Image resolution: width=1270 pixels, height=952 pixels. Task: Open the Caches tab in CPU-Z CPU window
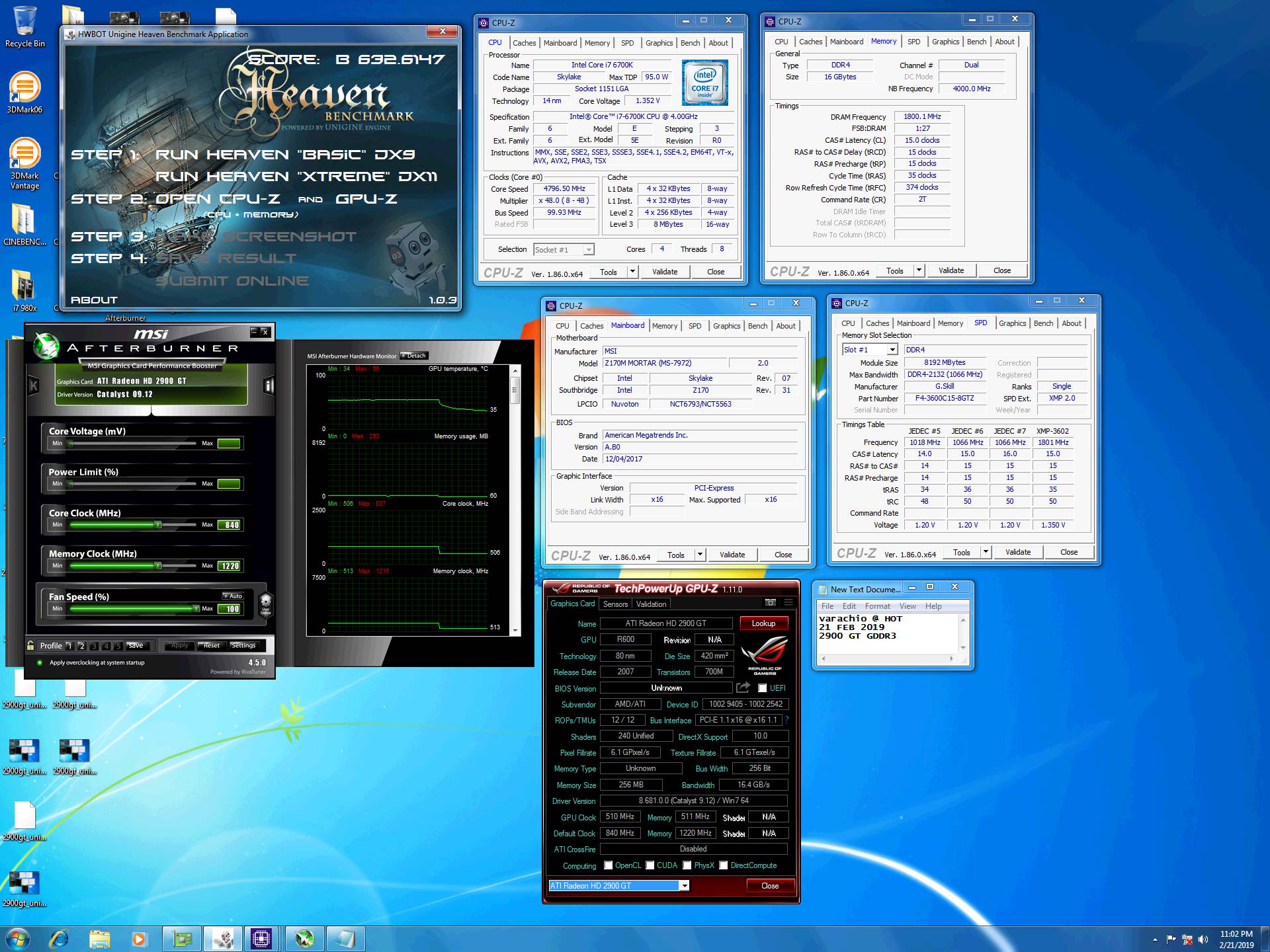[x=524, y=43]
